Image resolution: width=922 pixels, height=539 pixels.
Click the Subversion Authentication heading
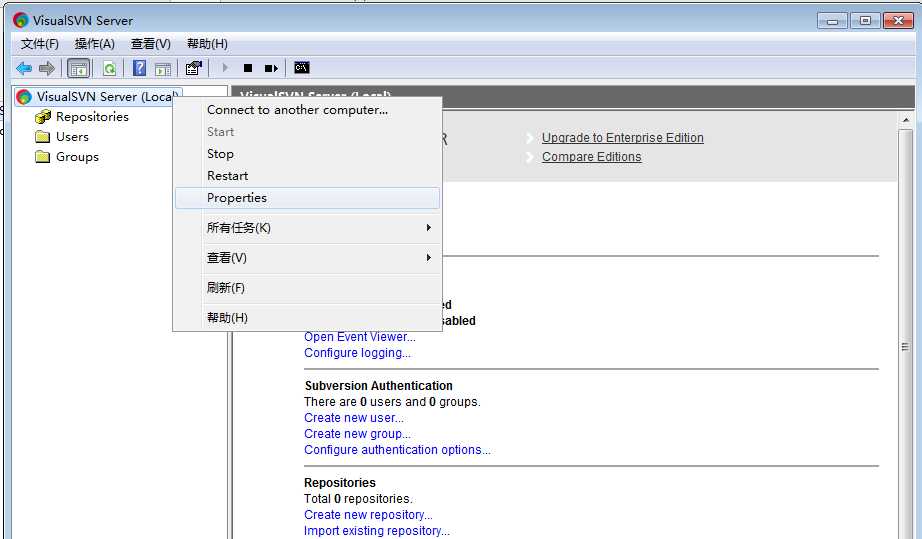click(x=379, y=386)
